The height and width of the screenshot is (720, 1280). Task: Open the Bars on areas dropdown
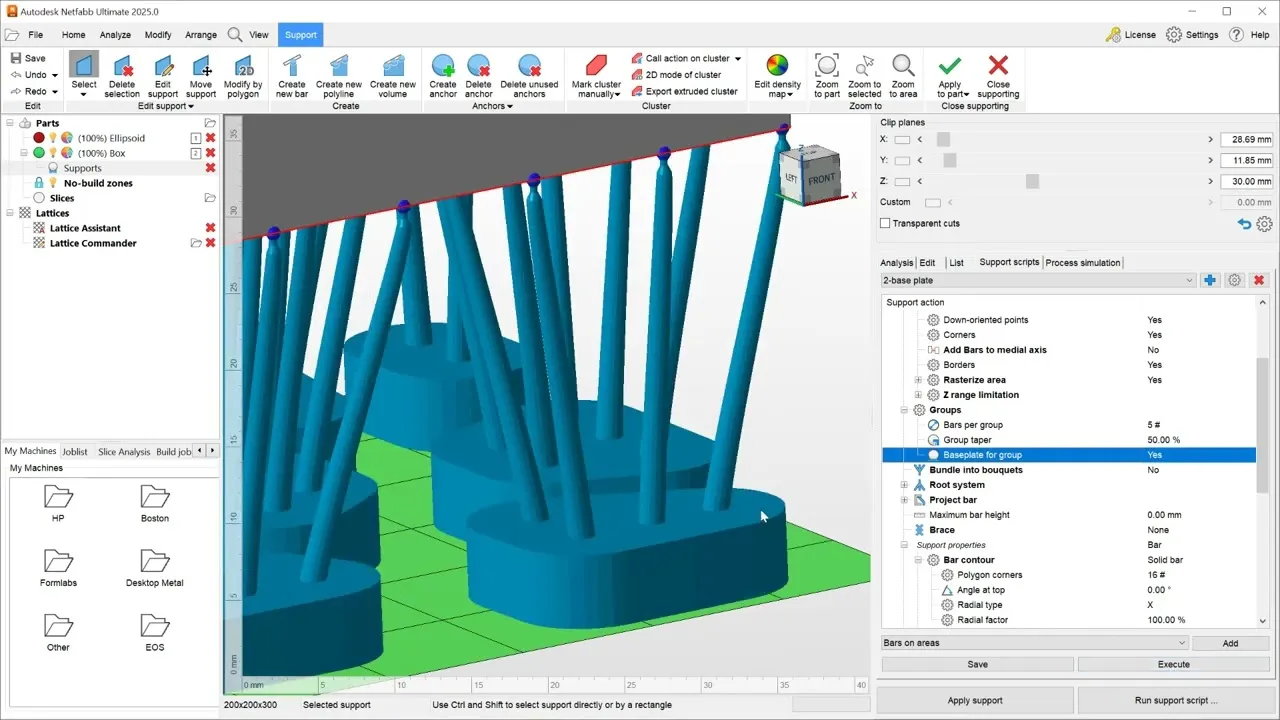click(x=1034, y=643)
